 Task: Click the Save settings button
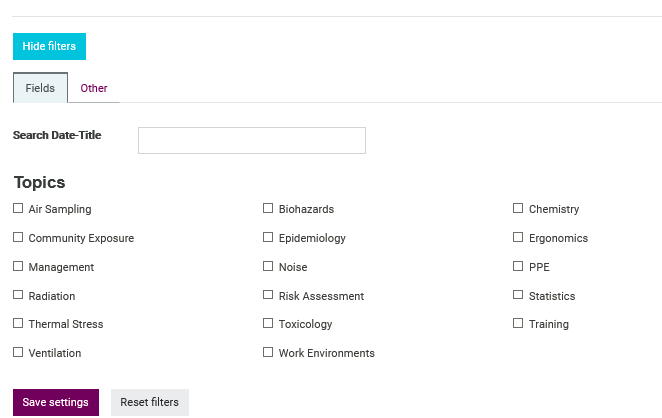coord(56,402)
